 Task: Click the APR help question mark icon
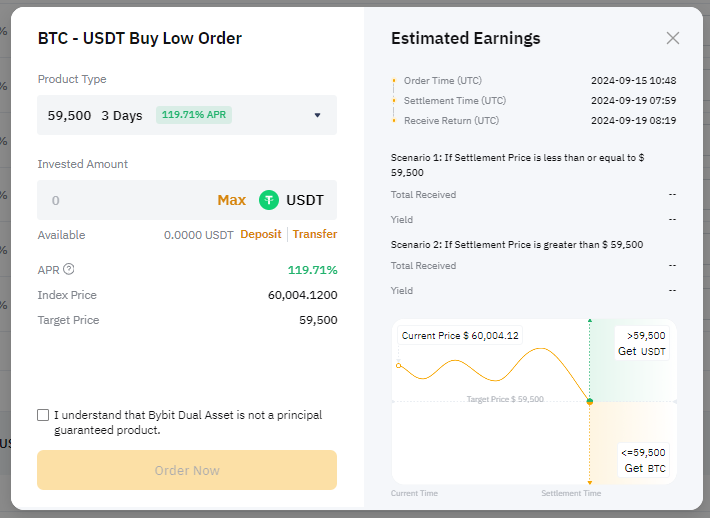69,269
